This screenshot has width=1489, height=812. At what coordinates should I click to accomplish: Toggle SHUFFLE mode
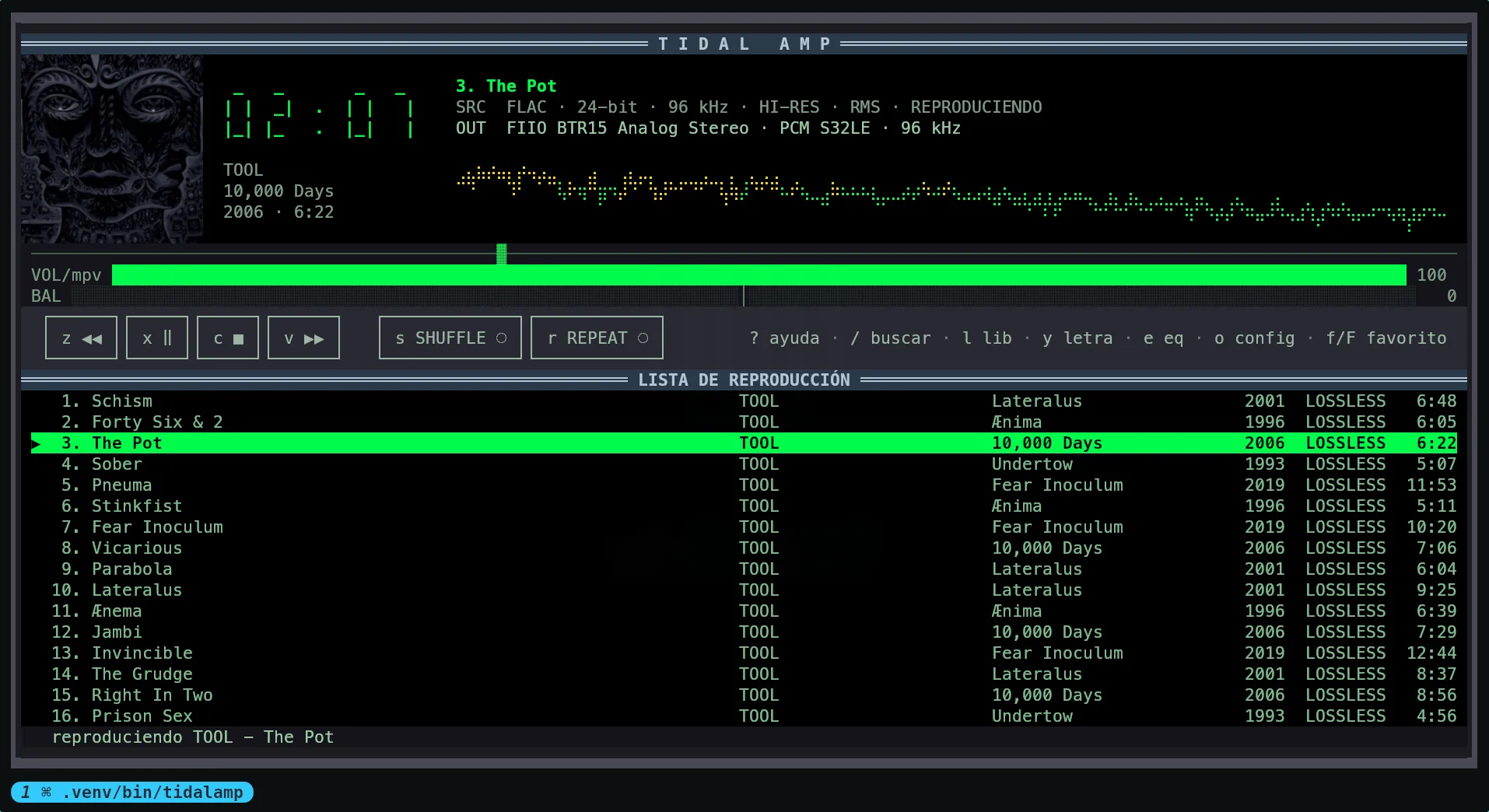coord(450,338)
